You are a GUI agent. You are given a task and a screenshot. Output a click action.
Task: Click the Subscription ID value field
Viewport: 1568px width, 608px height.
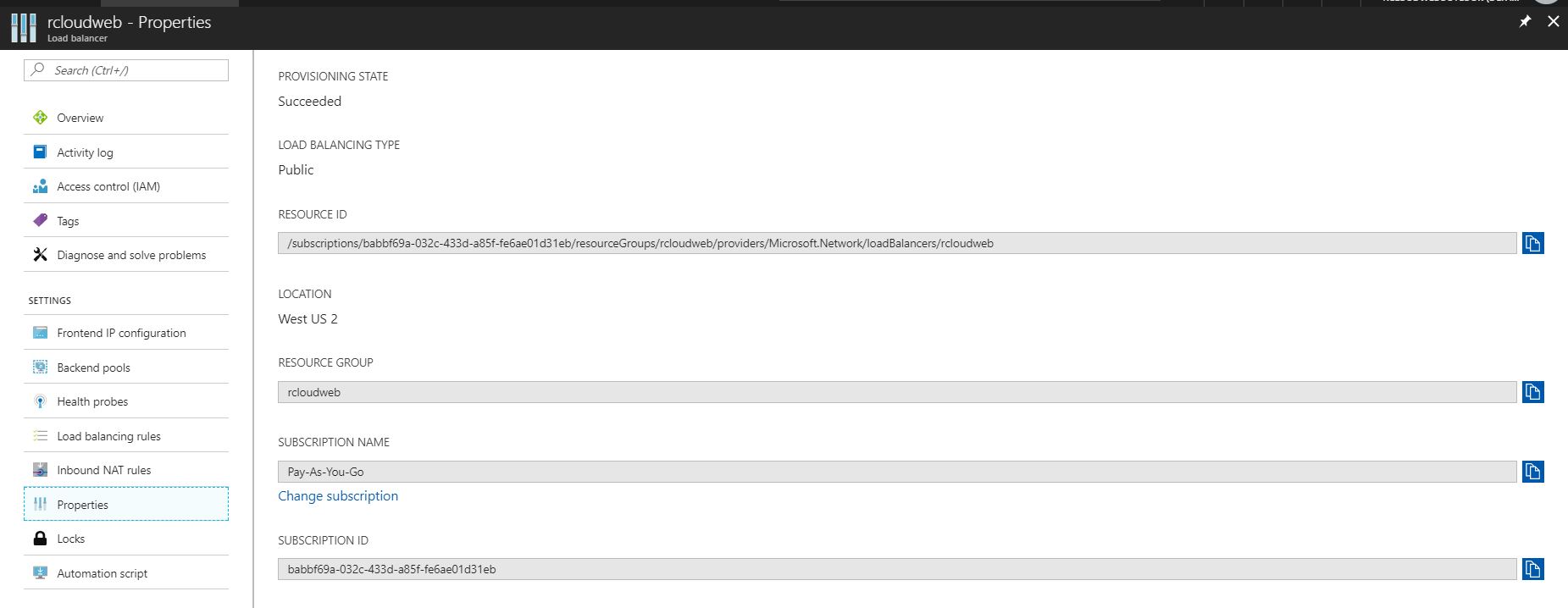click(x=897, y=569)
